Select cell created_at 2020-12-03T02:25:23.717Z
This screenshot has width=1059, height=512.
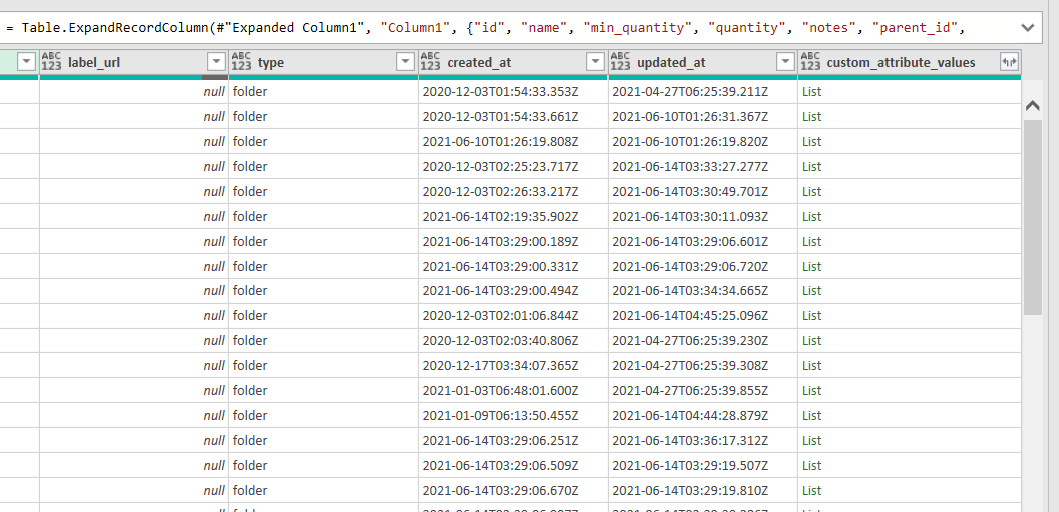click(513, 166)
